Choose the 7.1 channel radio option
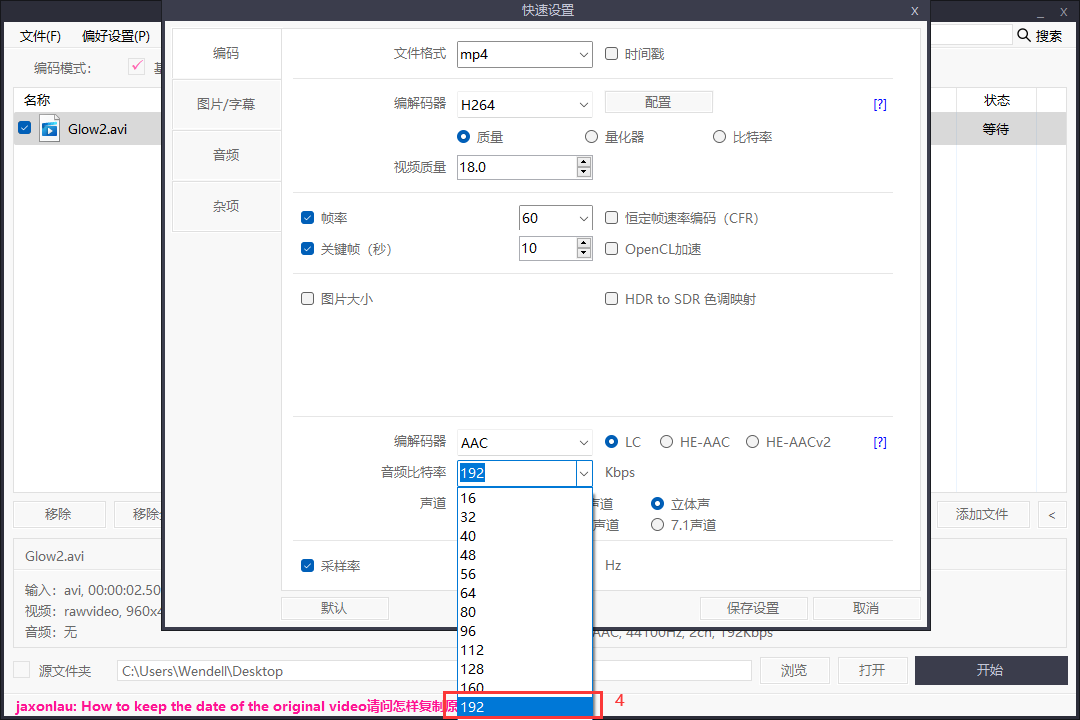1080x720 pixels. coord(658,525)
